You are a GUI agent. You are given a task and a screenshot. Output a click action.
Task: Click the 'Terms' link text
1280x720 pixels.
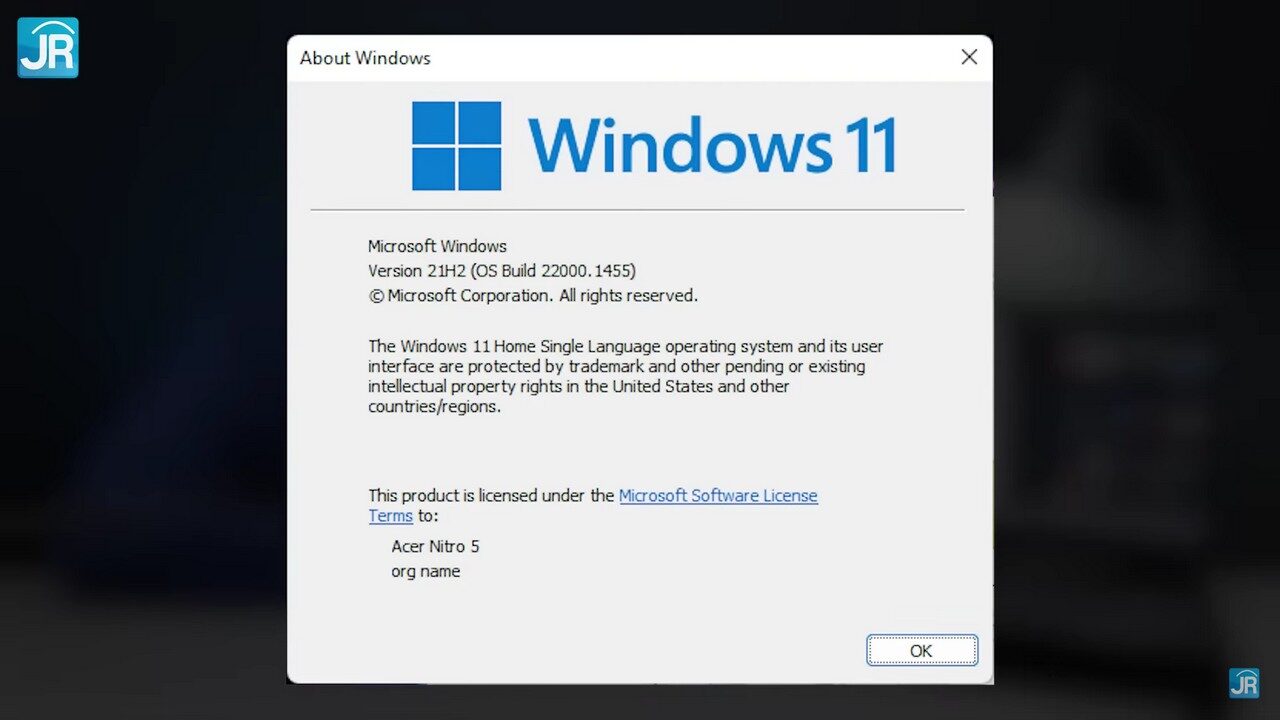click(x=390, y=516)
